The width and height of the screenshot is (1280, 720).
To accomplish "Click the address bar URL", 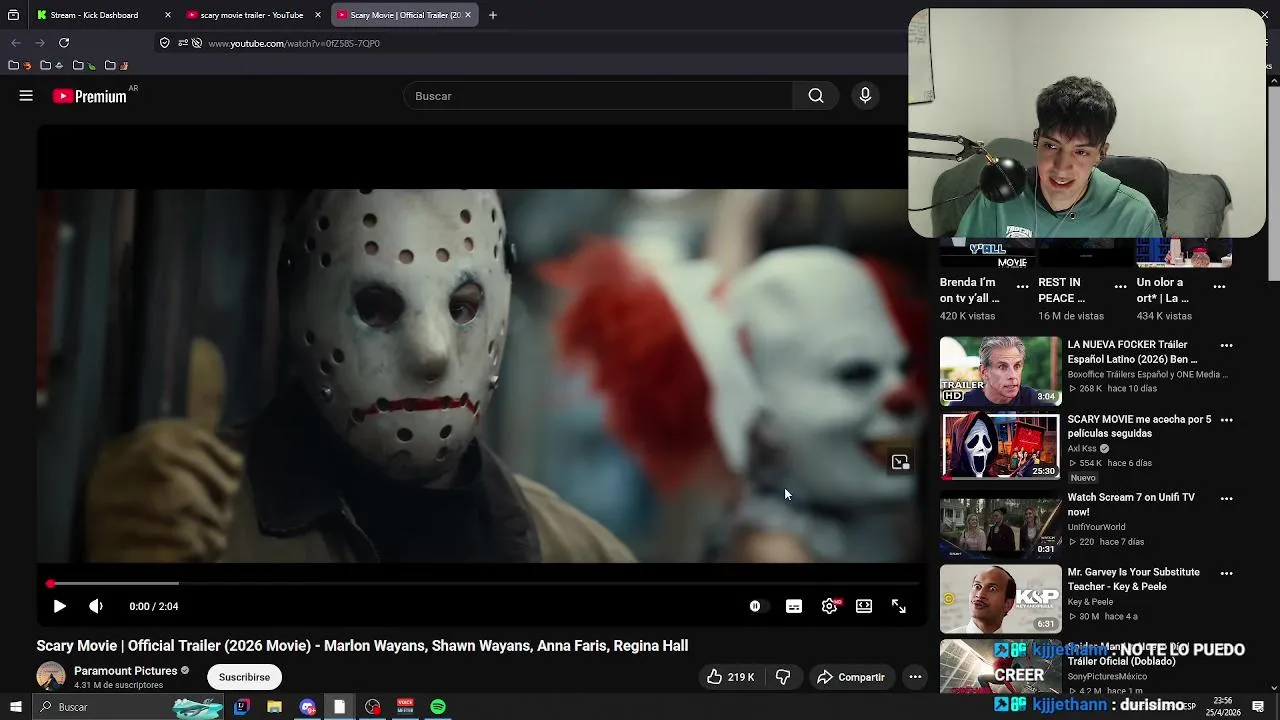I will click(294, 44).
